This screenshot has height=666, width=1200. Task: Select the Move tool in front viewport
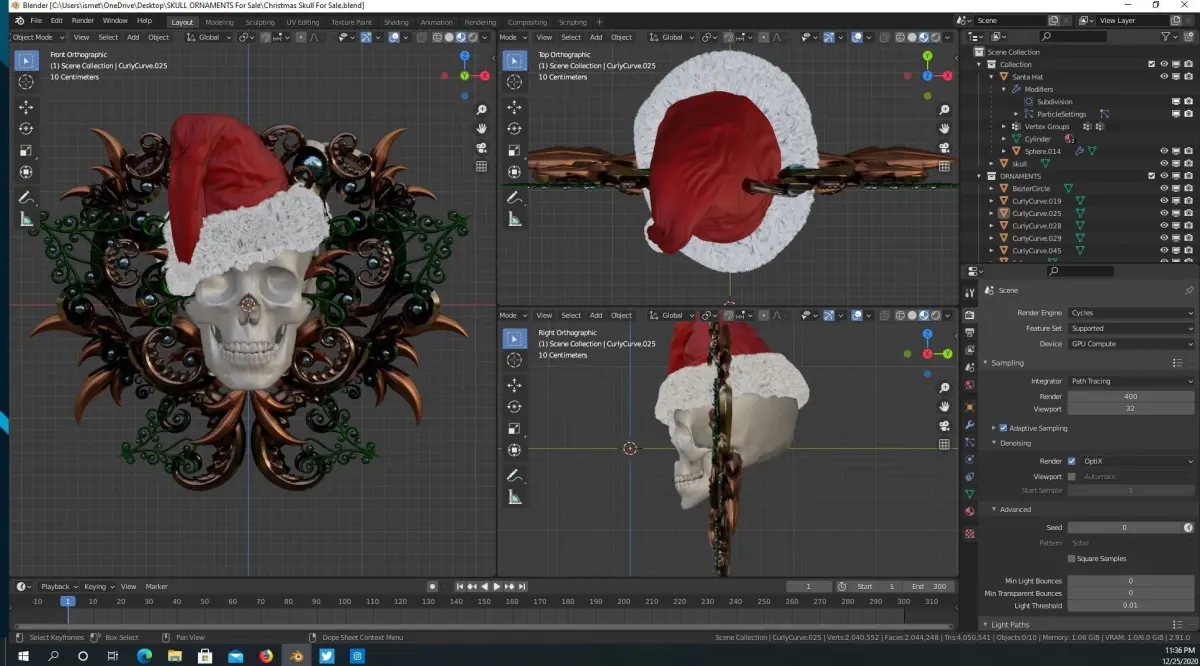26,107
